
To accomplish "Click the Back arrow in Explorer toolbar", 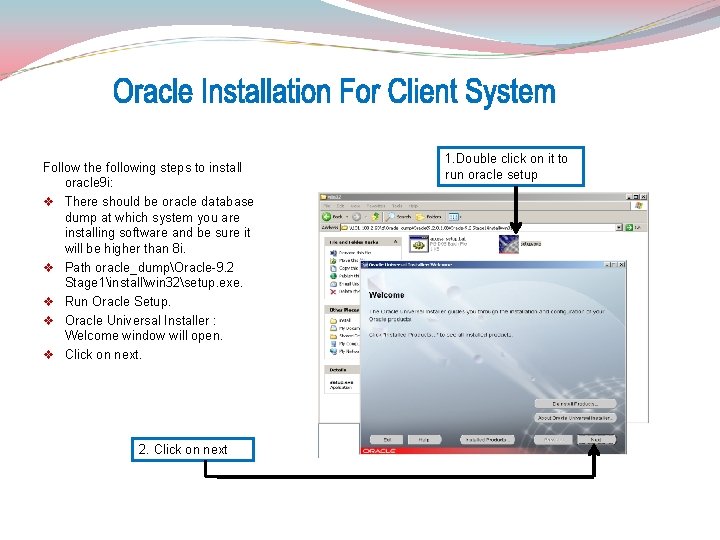I will 326,216.
